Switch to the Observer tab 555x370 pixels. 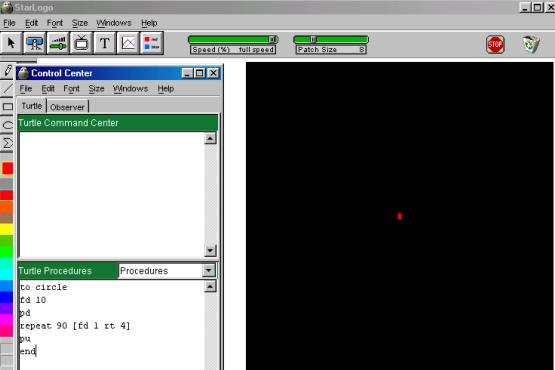click(67, 107)
